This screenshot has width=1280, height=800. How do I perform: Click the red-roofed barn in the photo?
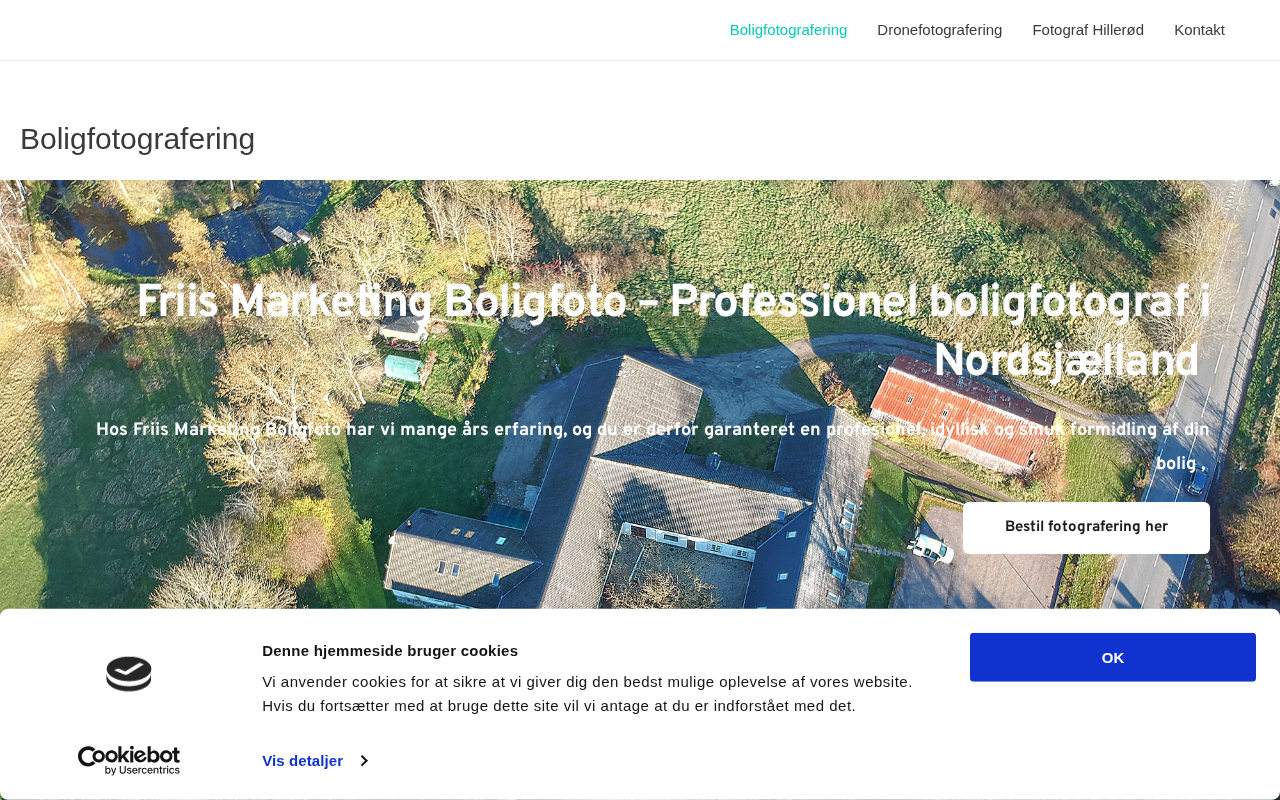coord(960,410)
